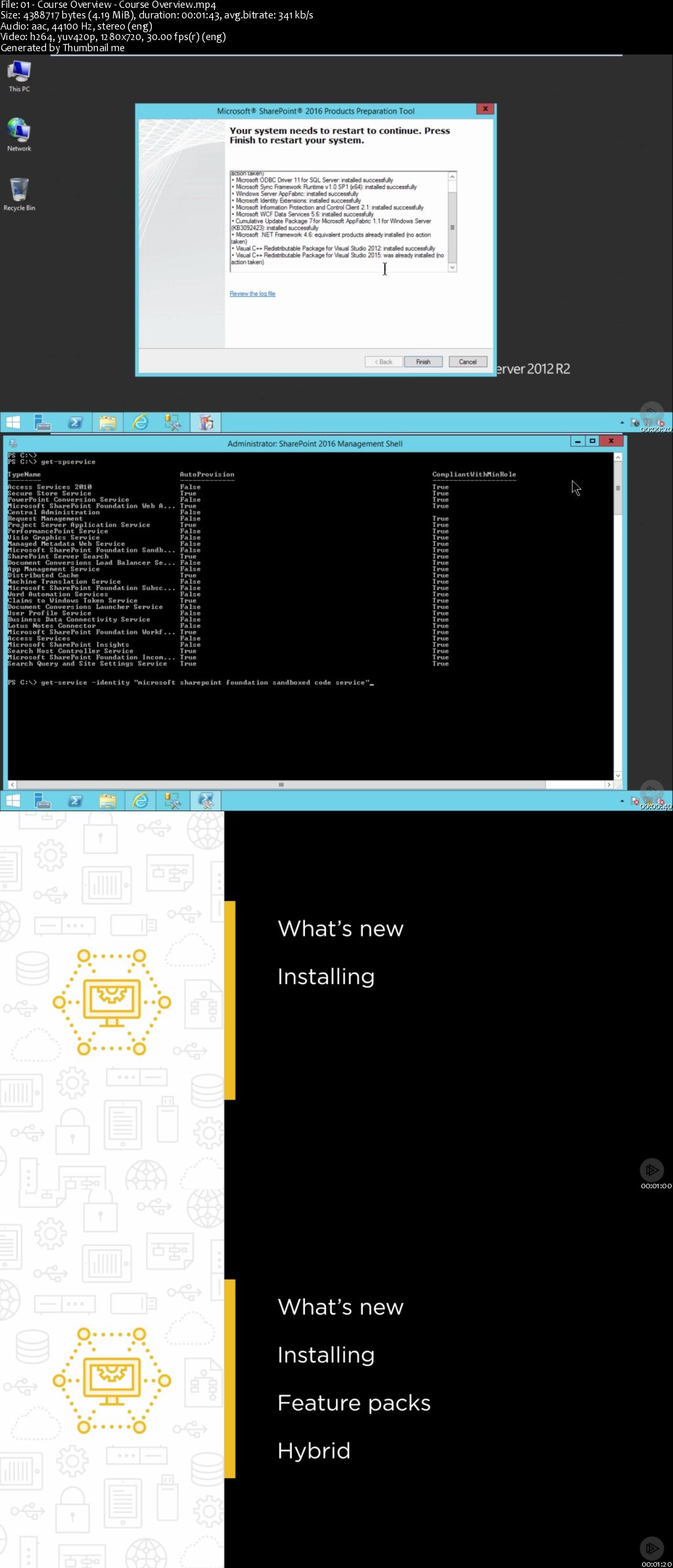This screenshot has width=673, height=1568.
Task: Open the Network desktop icon
Action: (19, 135)
